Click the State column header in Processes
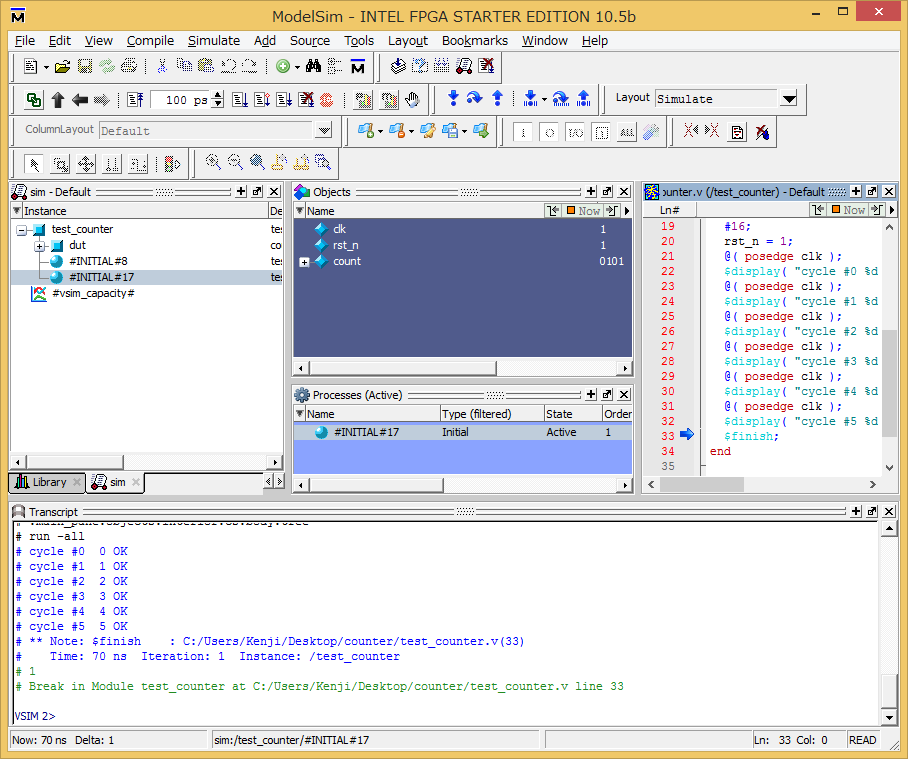908x759 pixels. click(573, 414)
